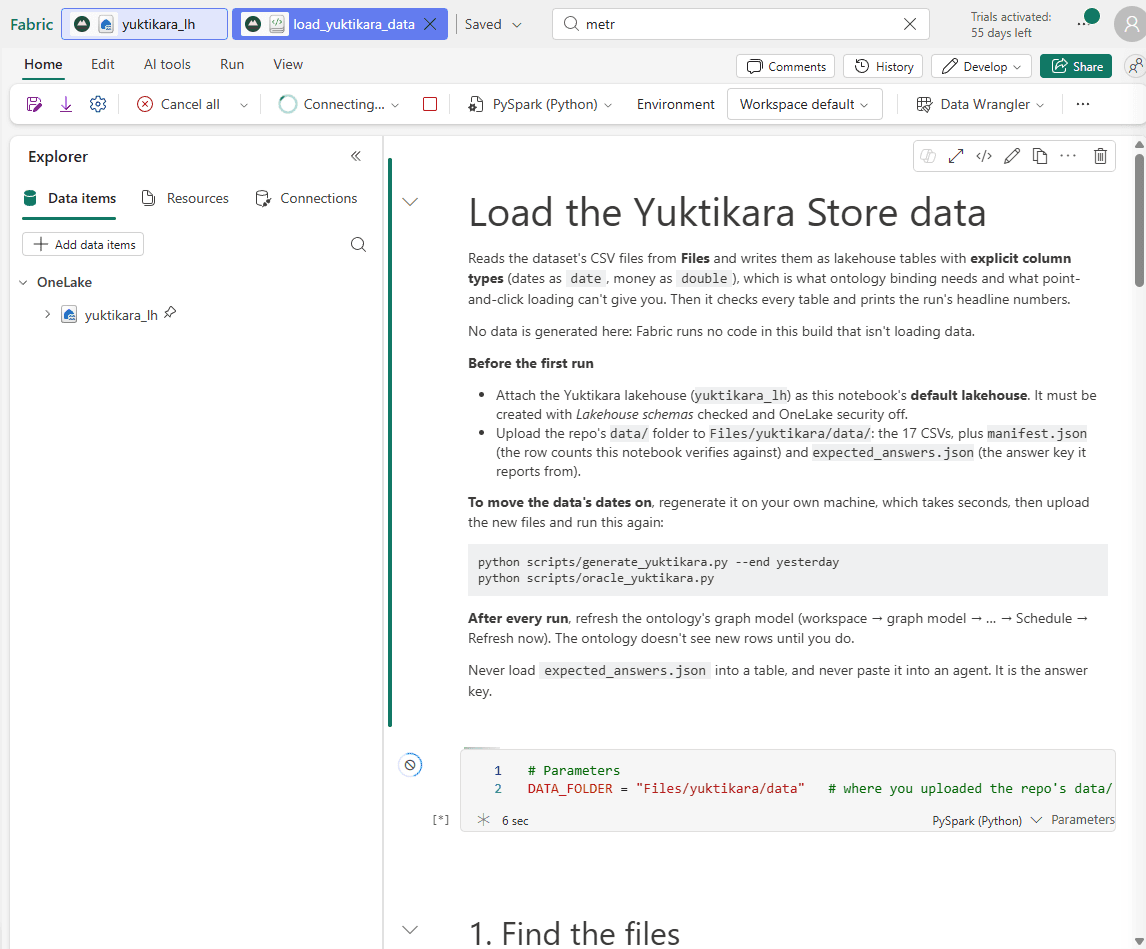Delete the cell with trash icon

click(x=1100, y=156)
